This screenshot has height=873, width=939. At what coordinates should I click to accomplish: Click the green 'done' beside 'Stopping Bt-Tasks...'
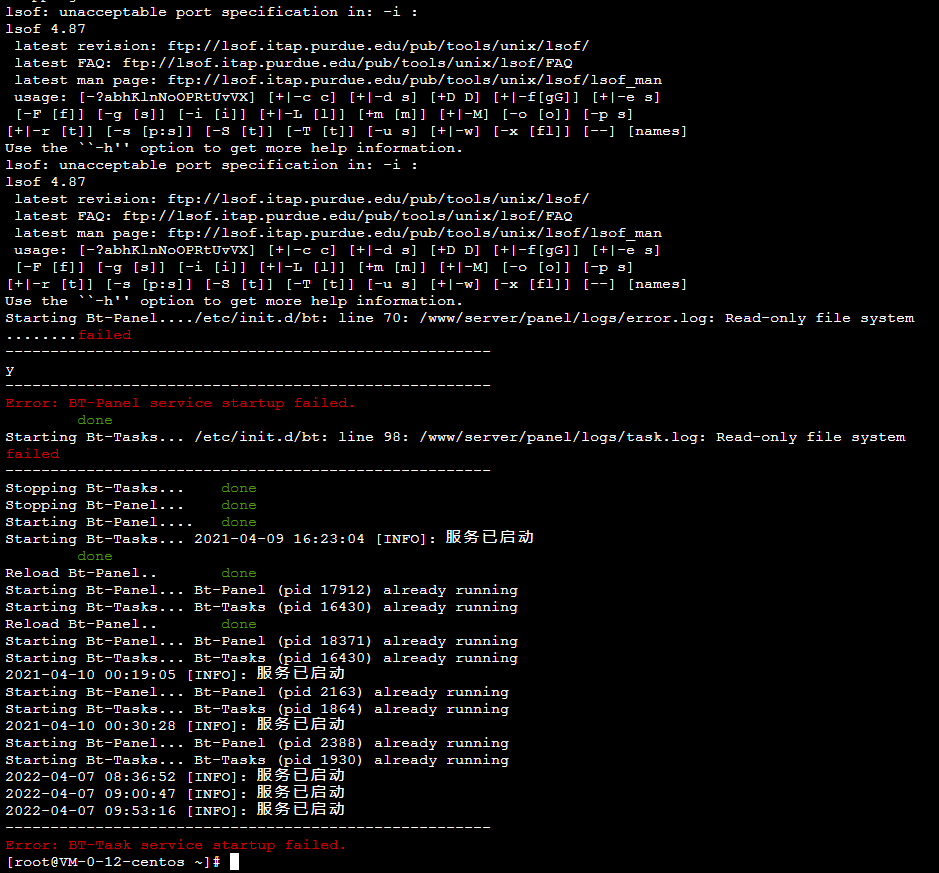[x=239, y=488]
